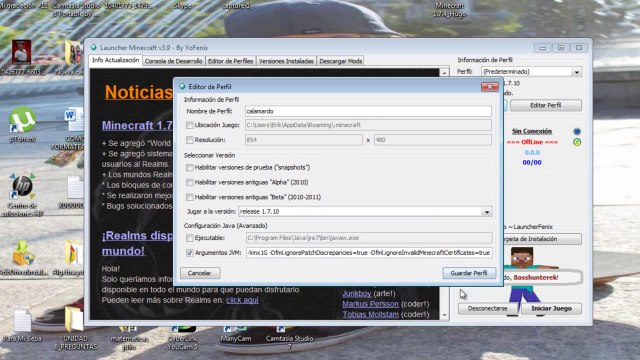
Task: Click the Cancelar button
Action: click(x=200, y=273)
